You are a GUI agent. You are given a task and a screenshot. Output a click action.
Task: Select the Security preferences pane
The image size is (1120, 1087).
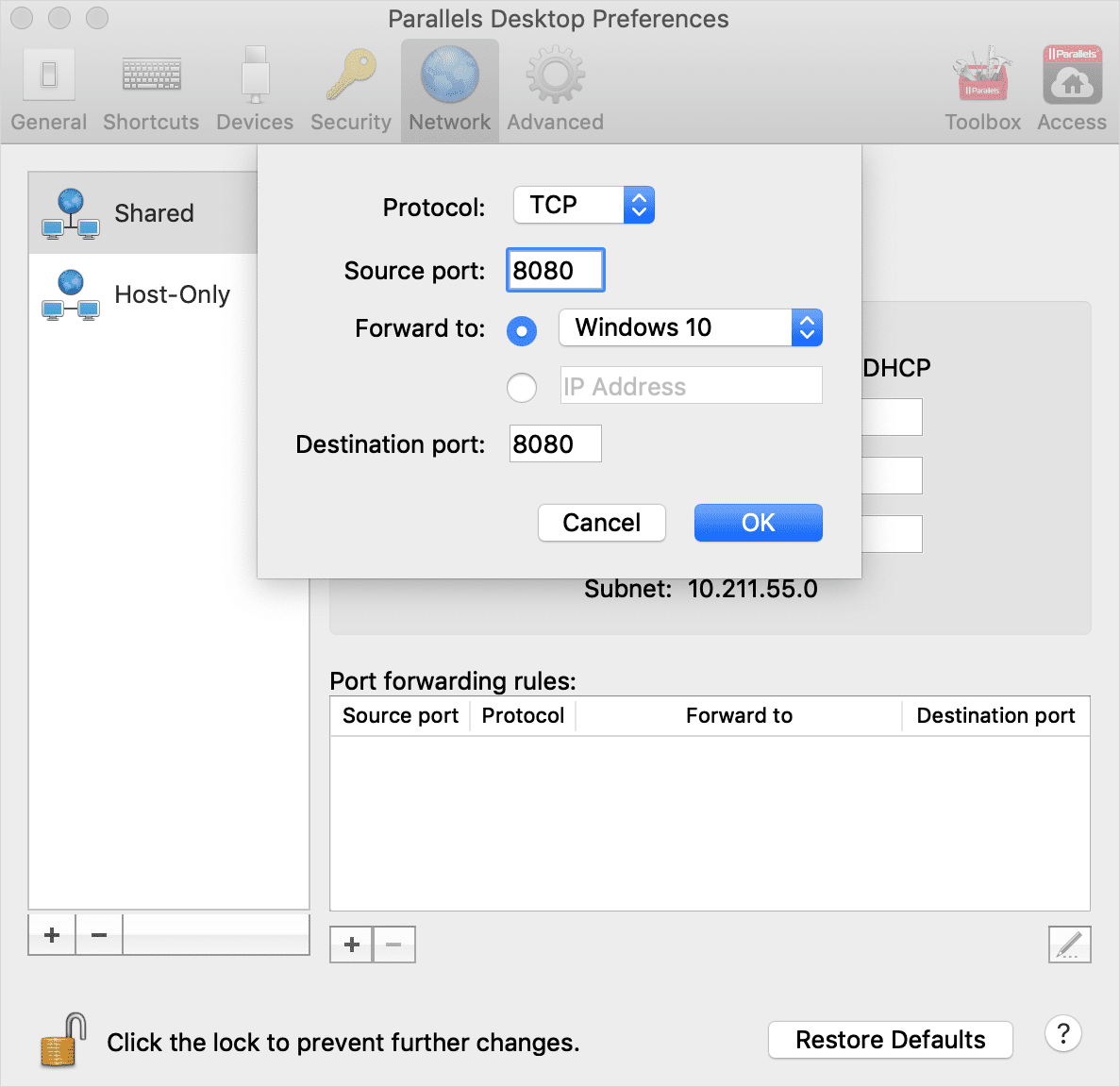(x=350, y=90)
